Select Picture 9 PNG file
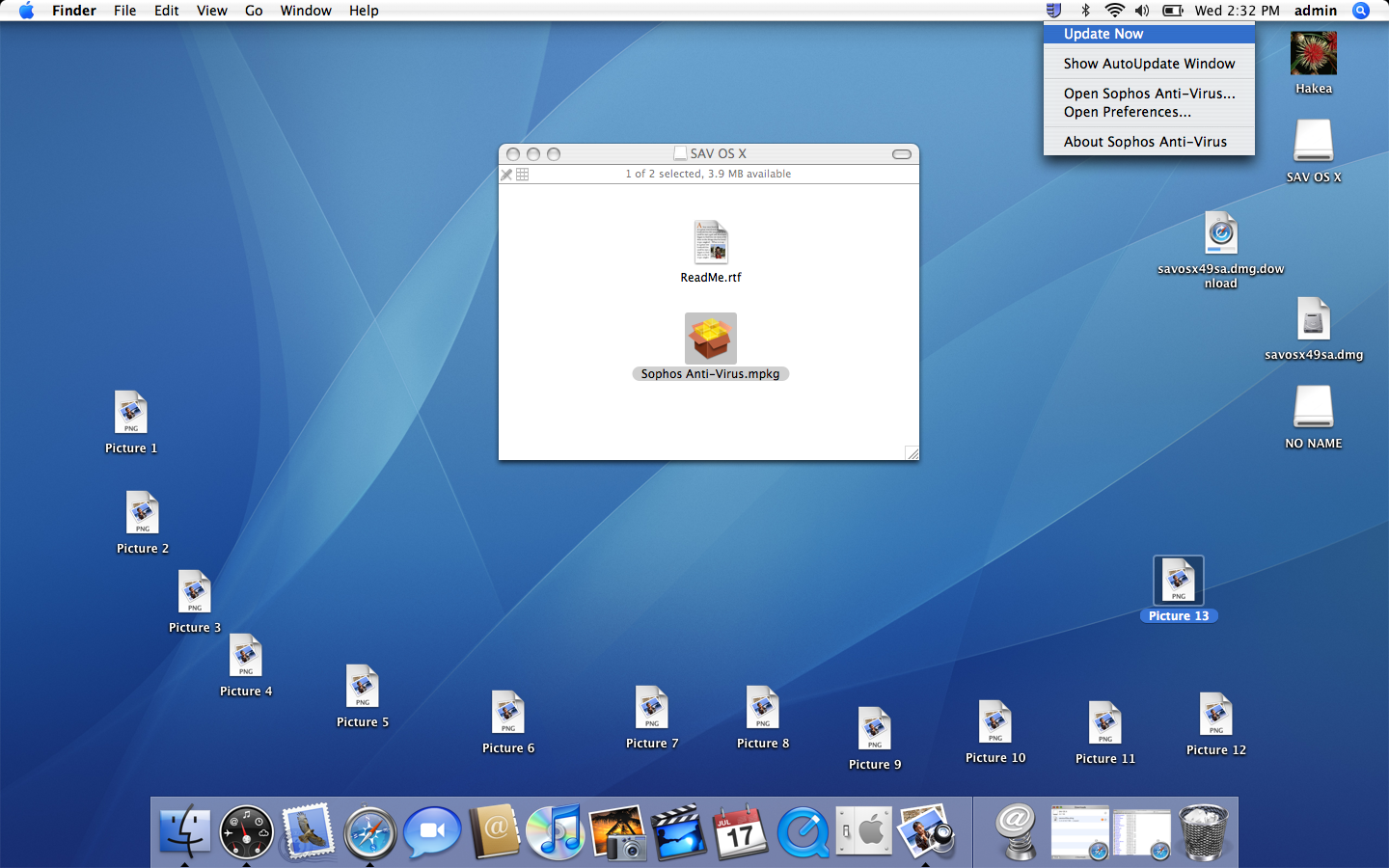1389x868 pixels. [875, 729]
